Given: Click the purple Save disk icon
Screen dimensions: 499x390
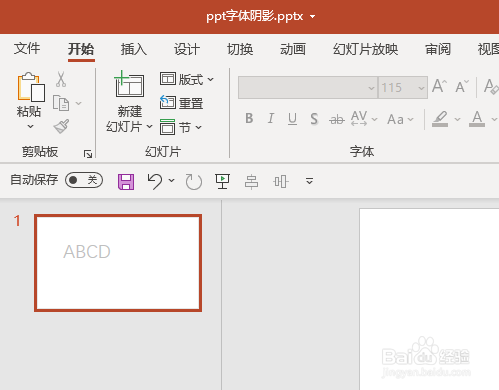Looking at the screenshot, I should [x=126, y=182].
